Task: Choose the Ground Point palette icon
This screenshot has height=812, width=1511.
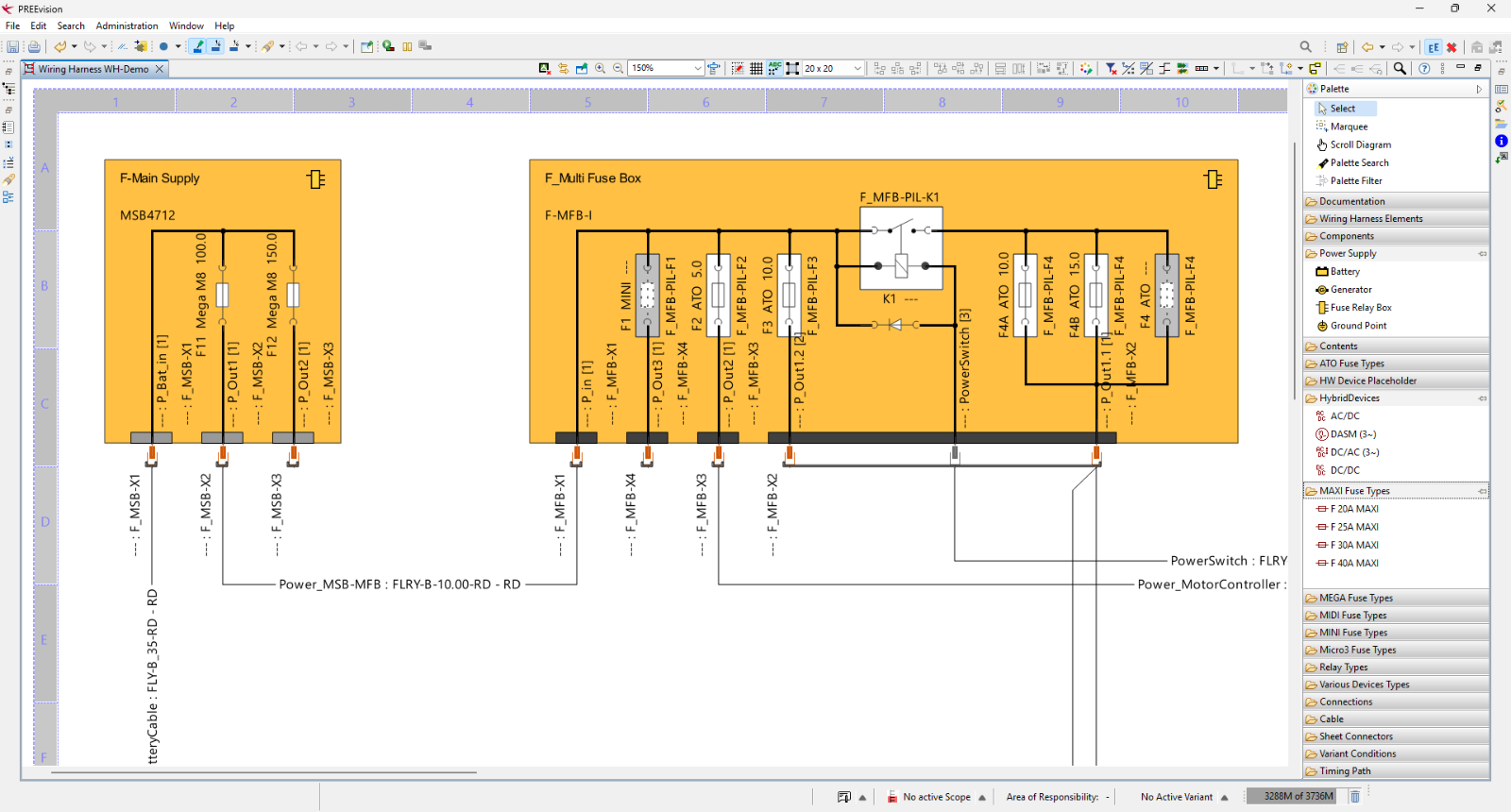Action: tap(1322, 326)
